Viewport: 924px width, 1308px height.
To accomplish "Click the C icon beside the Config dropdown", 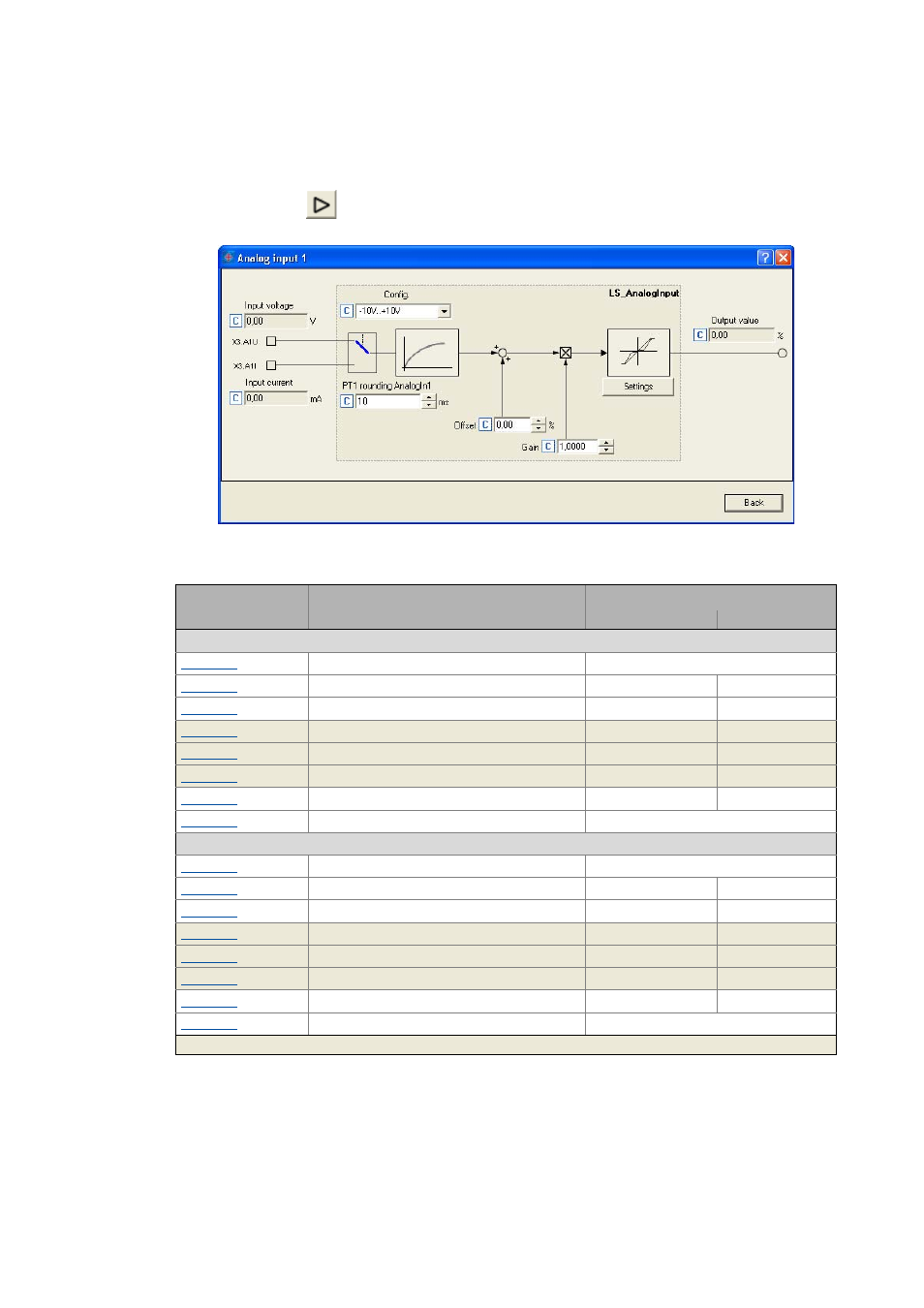I will [347, 311].
